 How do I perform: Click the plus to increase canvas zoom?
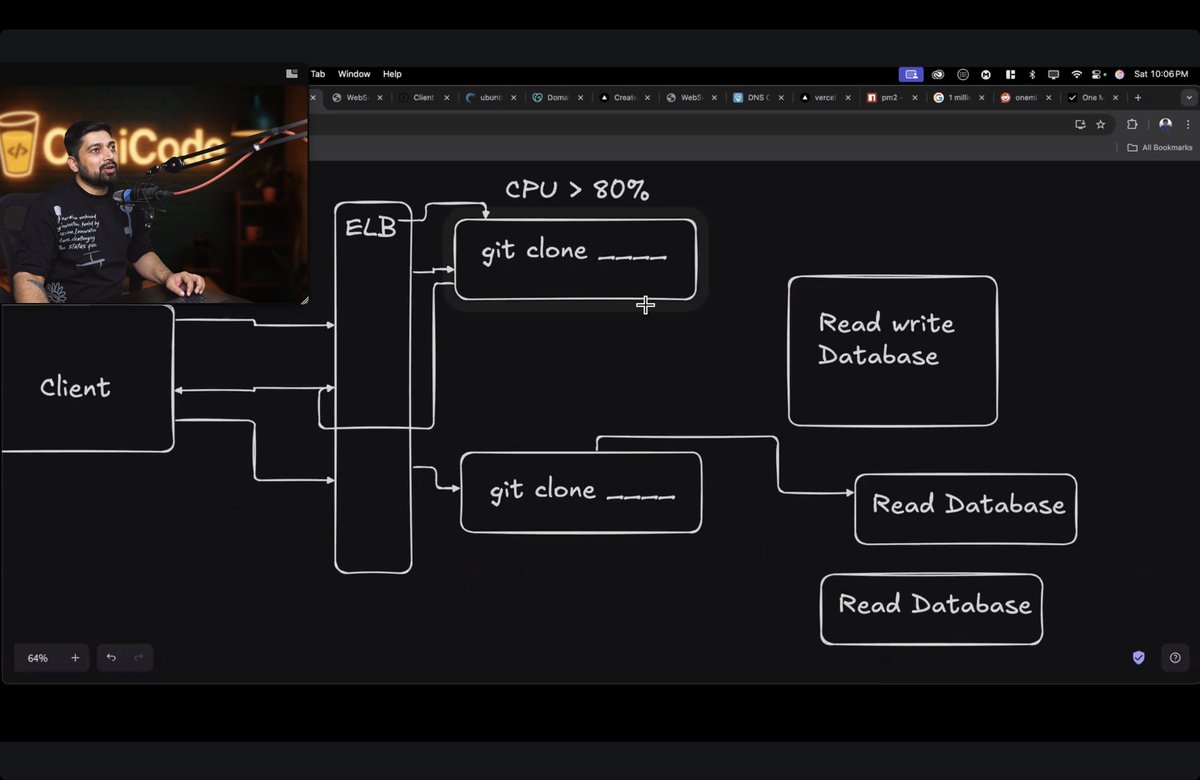click(75, 657)
